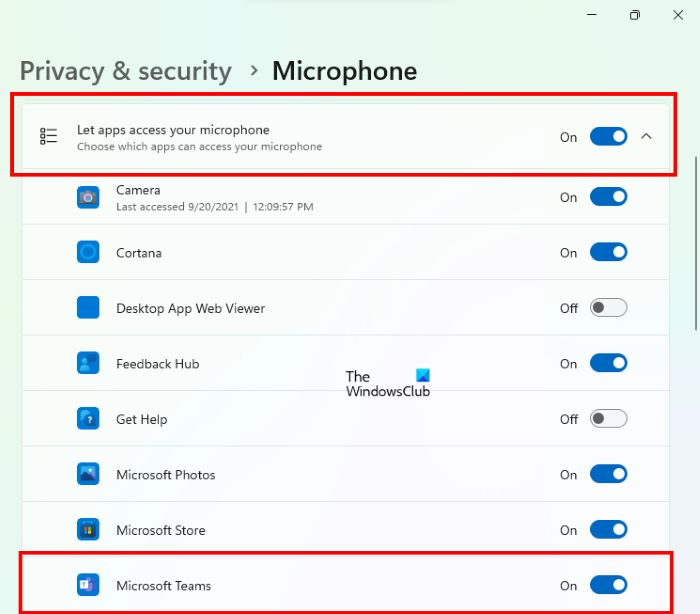700x614 pixels.
Task: Click the Get Help icon
Action: click(x=88, y=419)
